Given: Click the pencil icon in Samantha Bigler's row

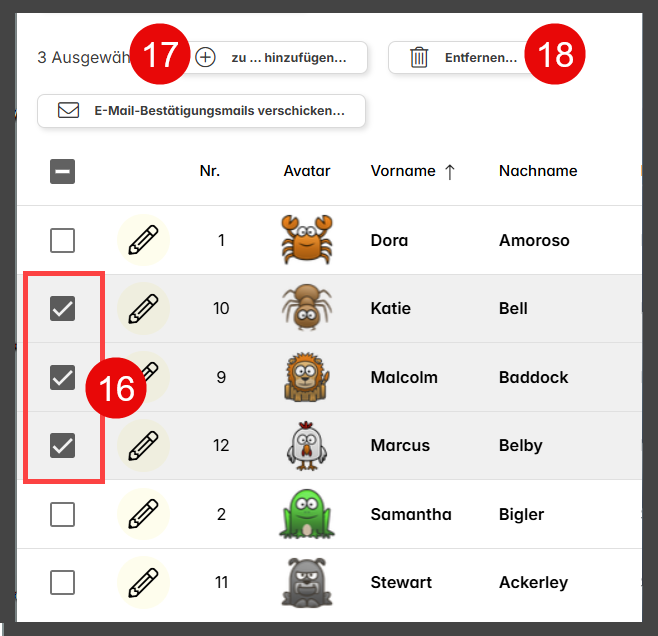Looking at the screenshot, I should click(143, 513).
